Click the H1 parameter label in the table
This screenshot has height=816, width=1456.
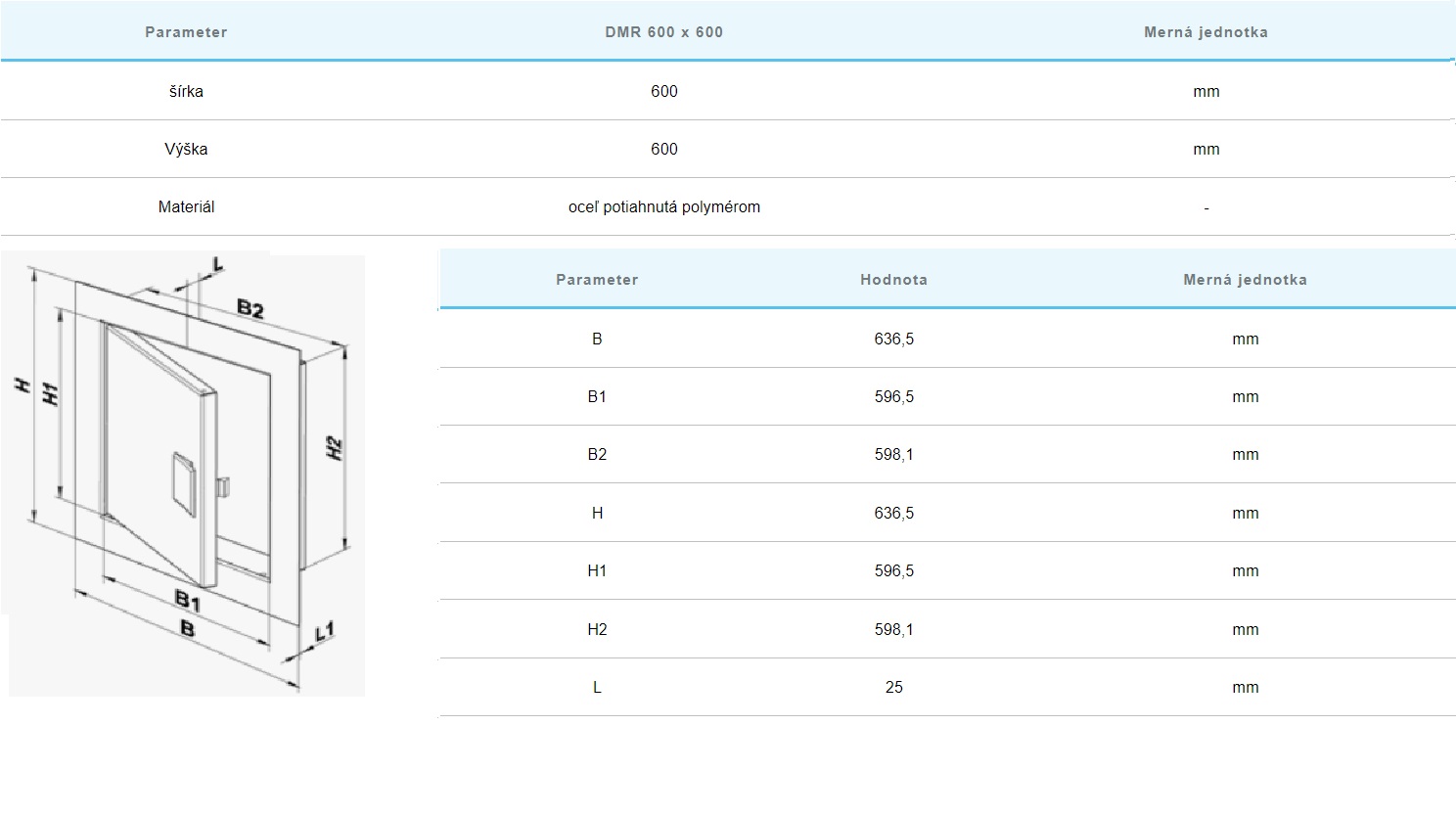click(x=597, y=570)
